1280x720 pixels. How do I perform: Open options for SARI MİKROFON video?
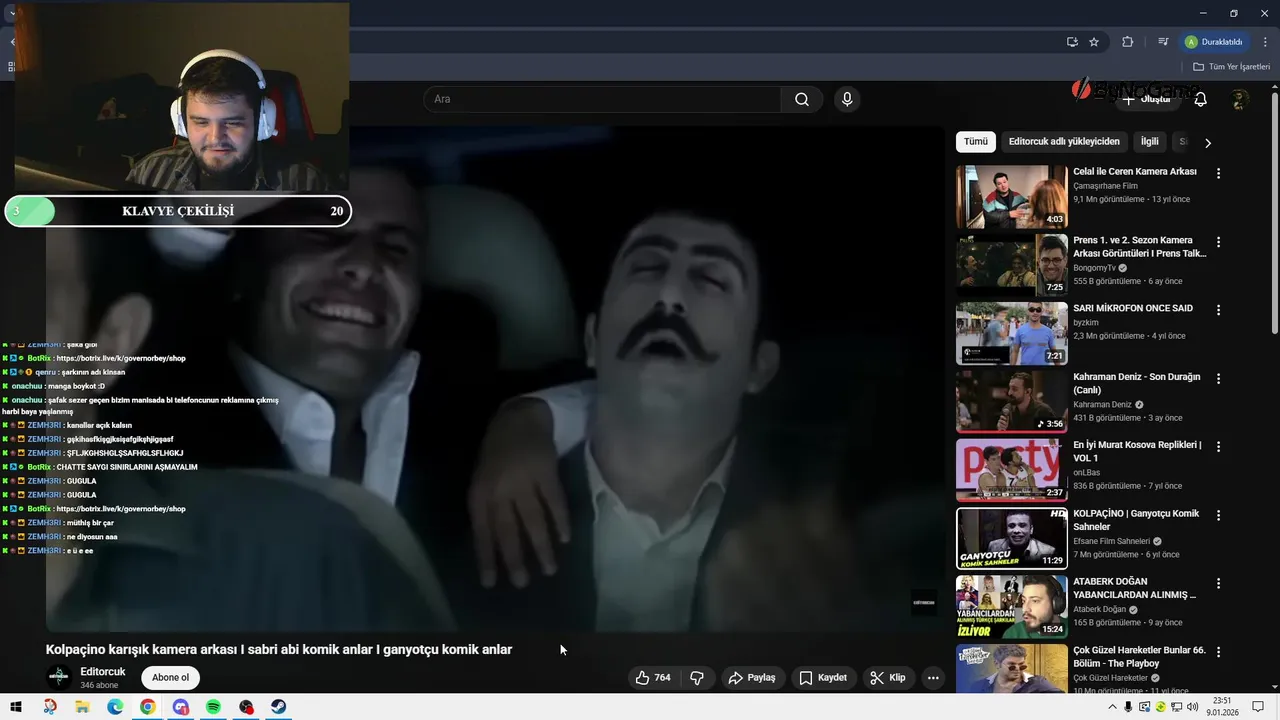point(1218,310)
